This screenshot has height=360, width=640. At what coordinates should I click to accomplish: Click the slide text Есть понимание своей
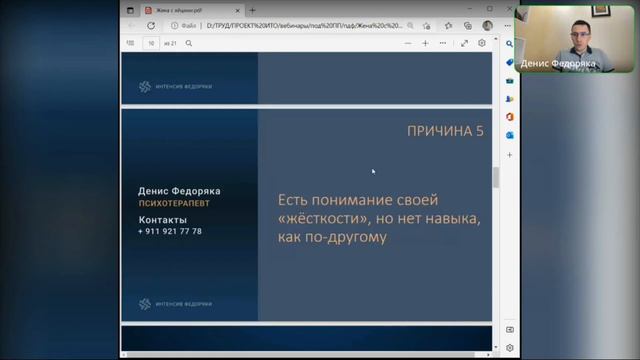(358, 200)
